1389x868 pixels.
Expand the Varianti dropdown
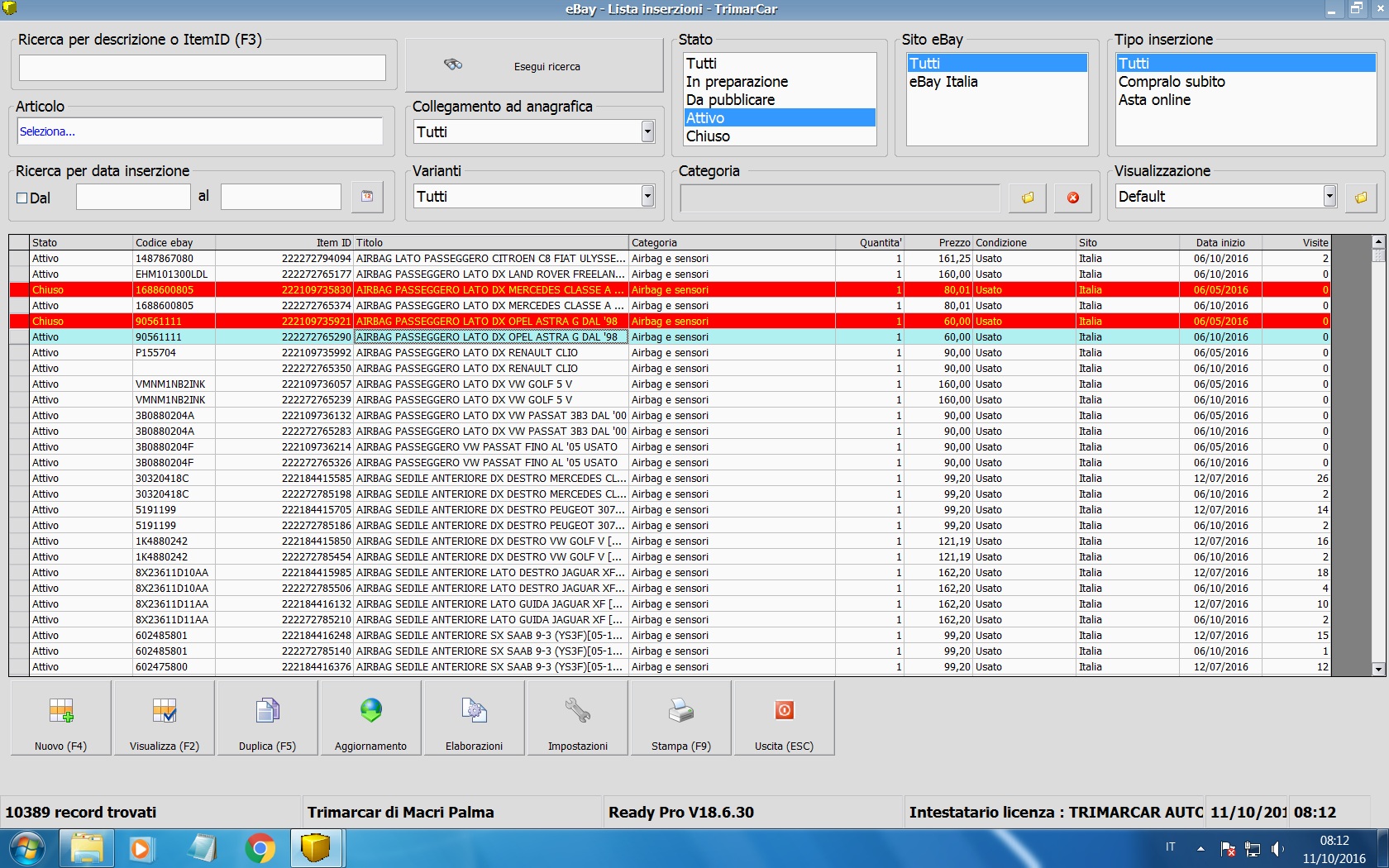coord(647,196)
